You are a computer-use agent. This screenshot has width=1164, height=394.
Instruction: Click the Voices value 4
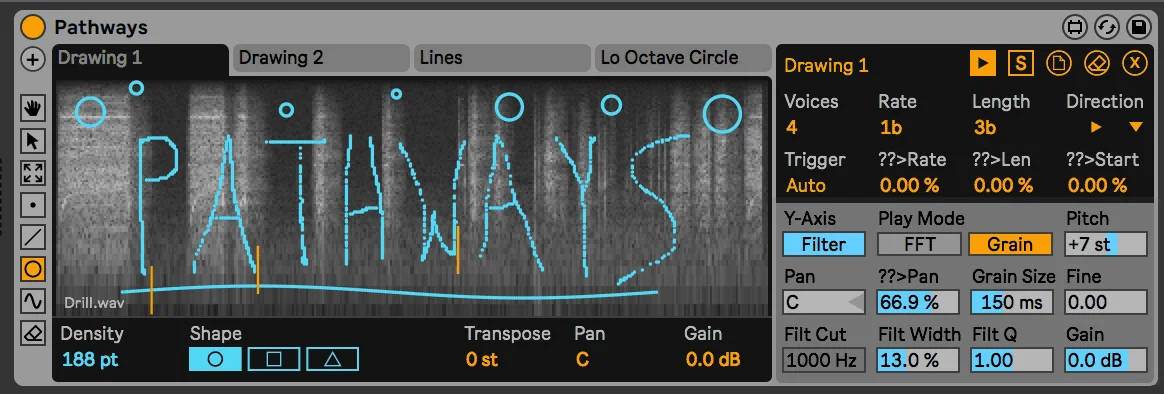[791, 128]
